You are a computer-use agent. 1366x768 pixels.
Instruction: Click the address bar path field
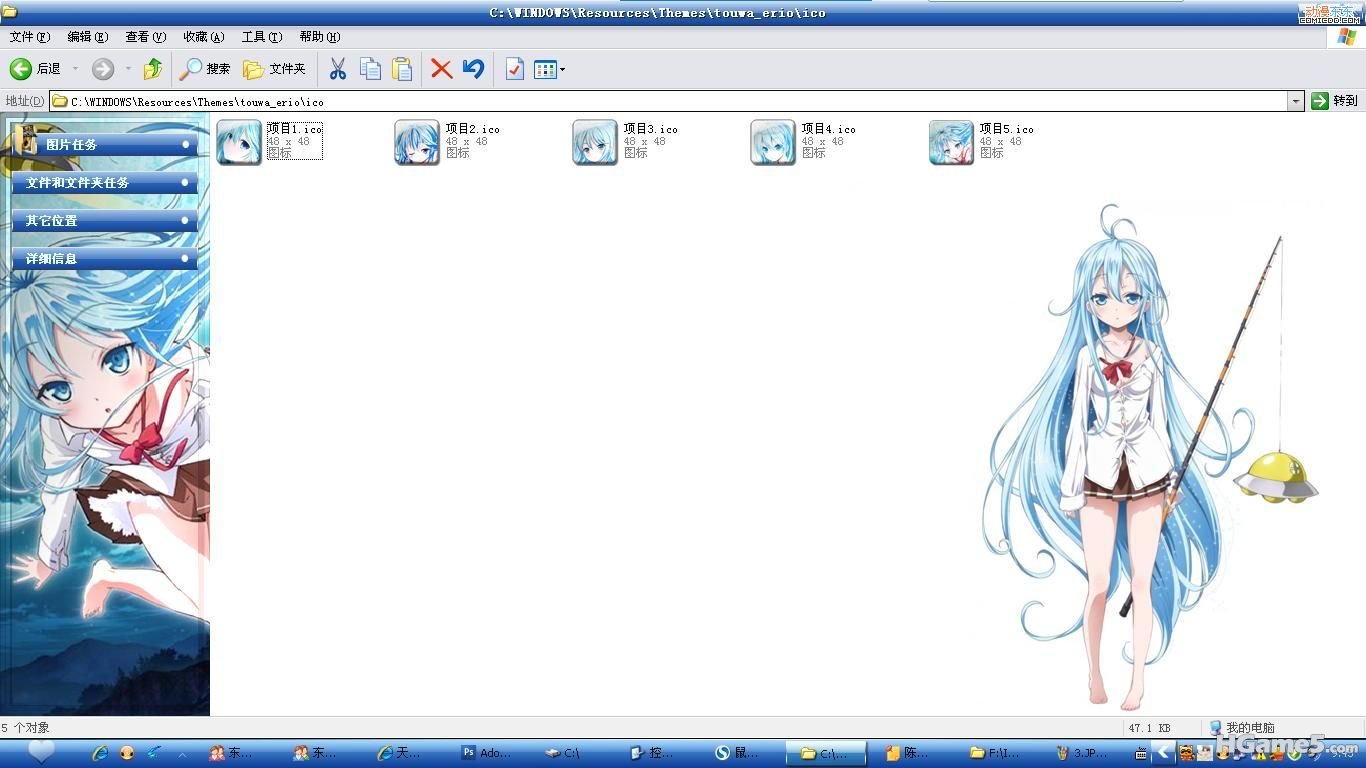[x=668, y=101]
